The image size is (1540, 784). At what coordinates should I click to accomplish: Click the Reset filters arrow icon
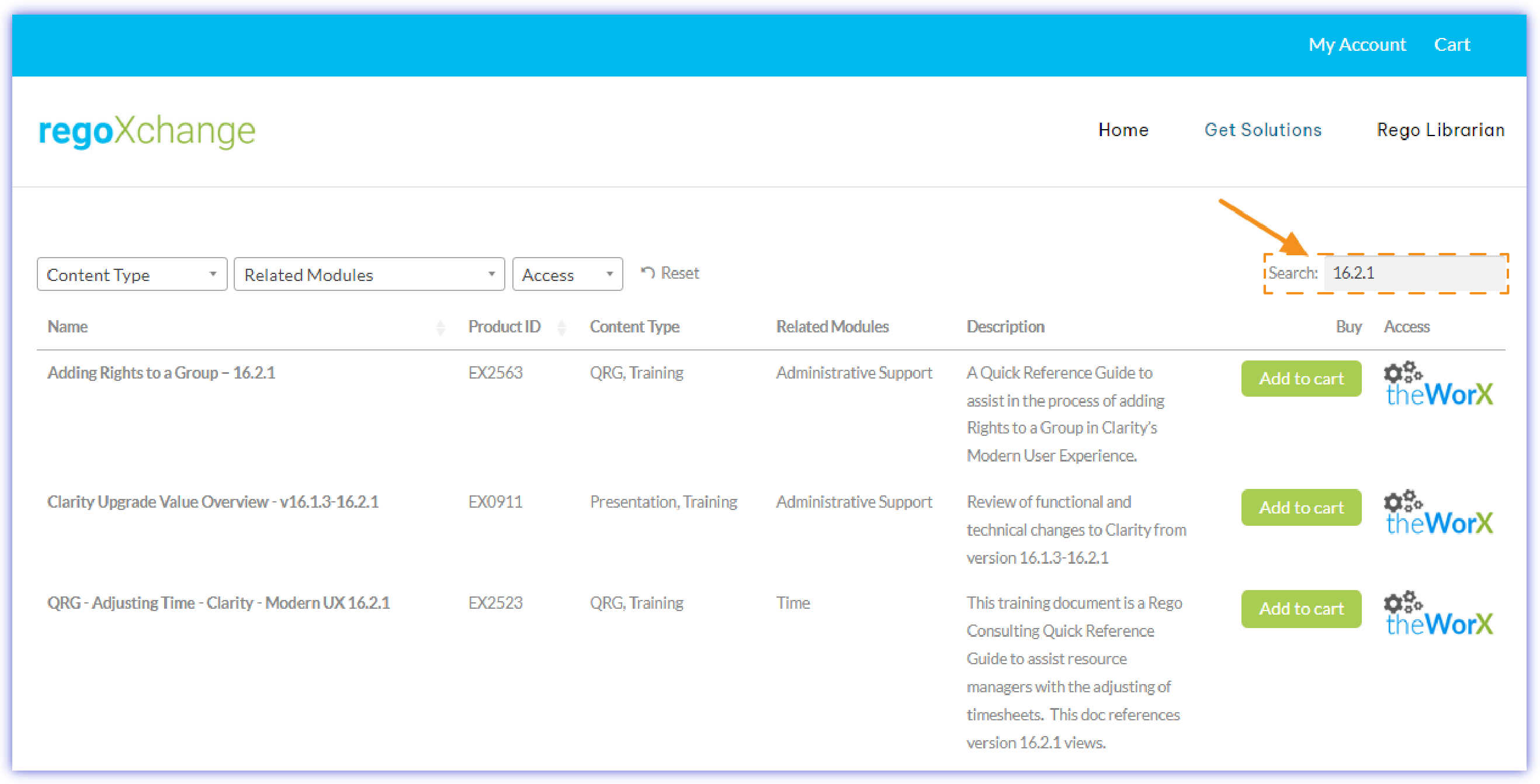pos(647,273)
